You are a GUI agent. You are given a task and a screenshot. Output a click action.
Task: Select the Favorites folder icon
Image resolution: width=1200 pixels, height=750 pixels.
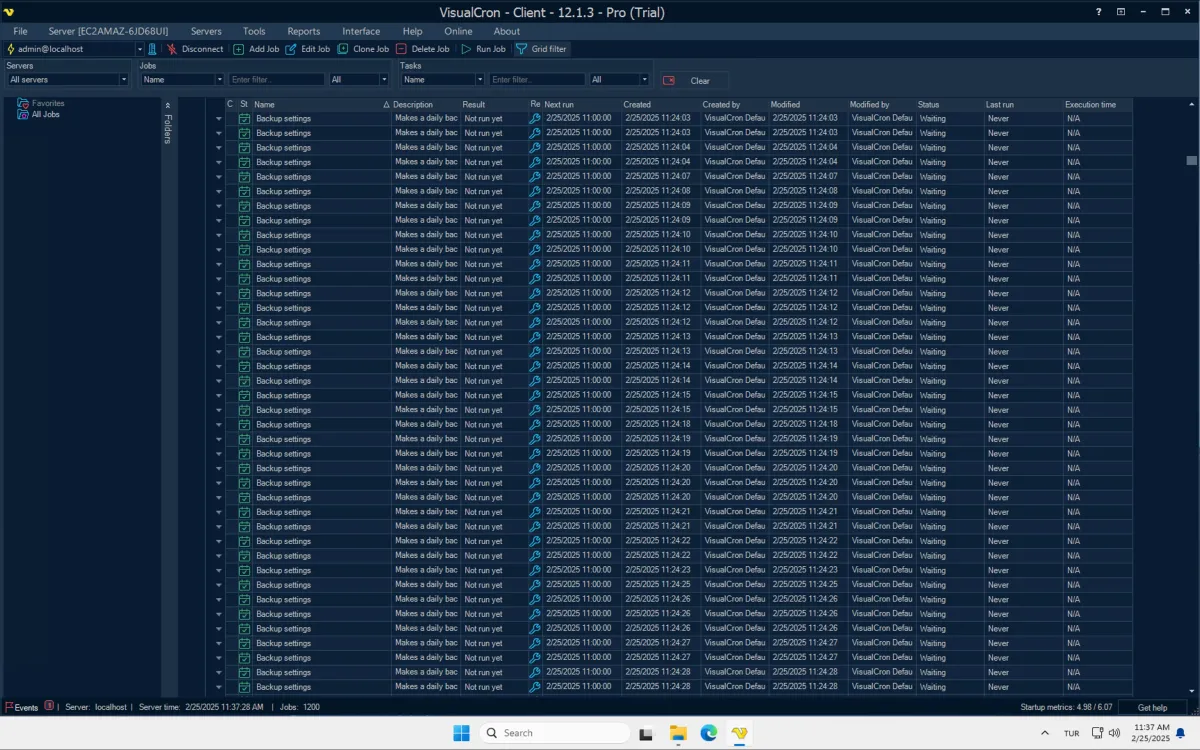(x=24, y=103)
